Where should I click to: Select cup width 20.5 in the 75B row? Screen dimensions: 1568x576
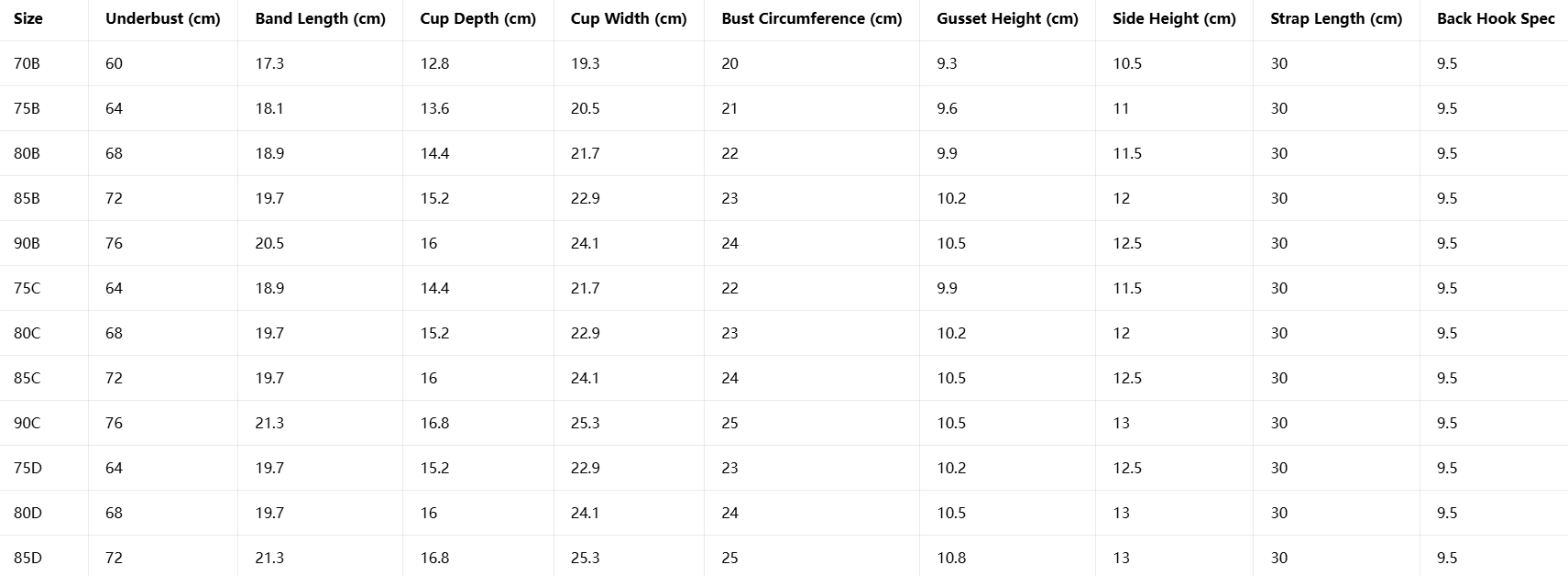point(585,108)
